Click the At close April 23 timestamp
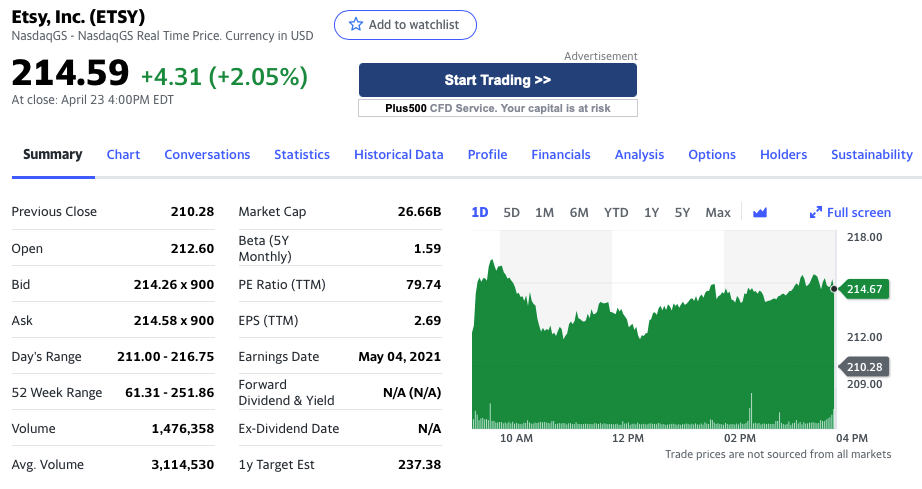Screen dimensions: 922x489 (x=93, y=100)
